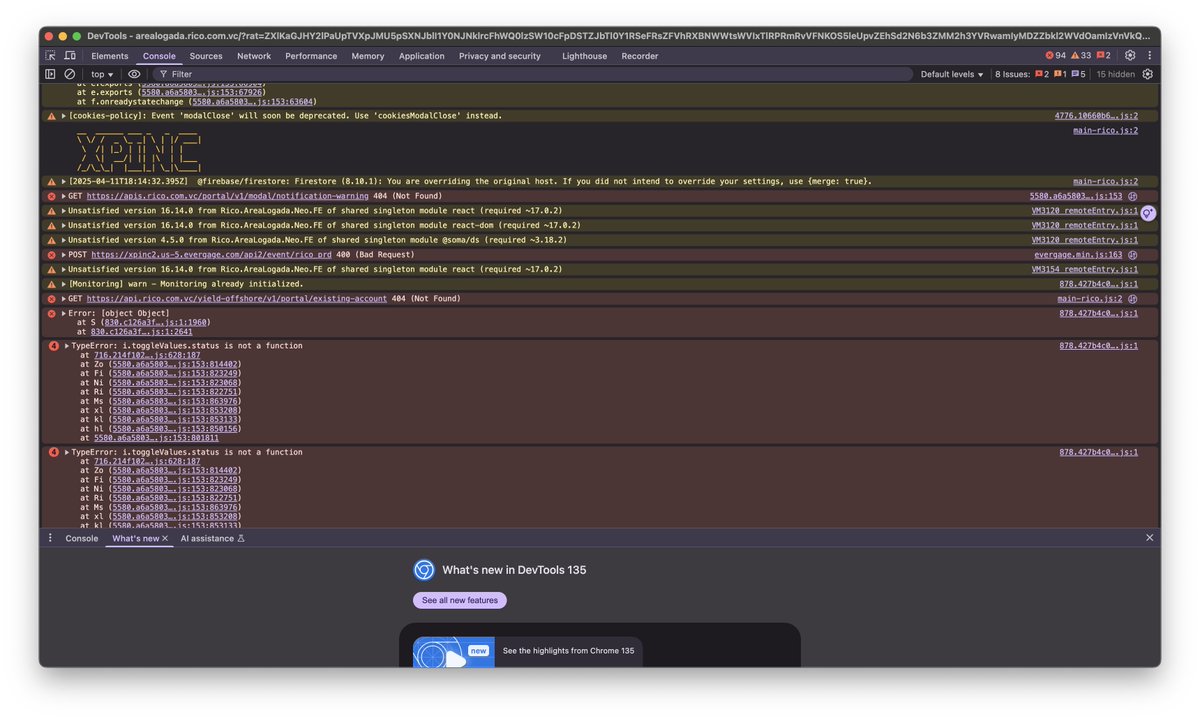Collapse the Error: [object Object] entry

tap(64, 314)
